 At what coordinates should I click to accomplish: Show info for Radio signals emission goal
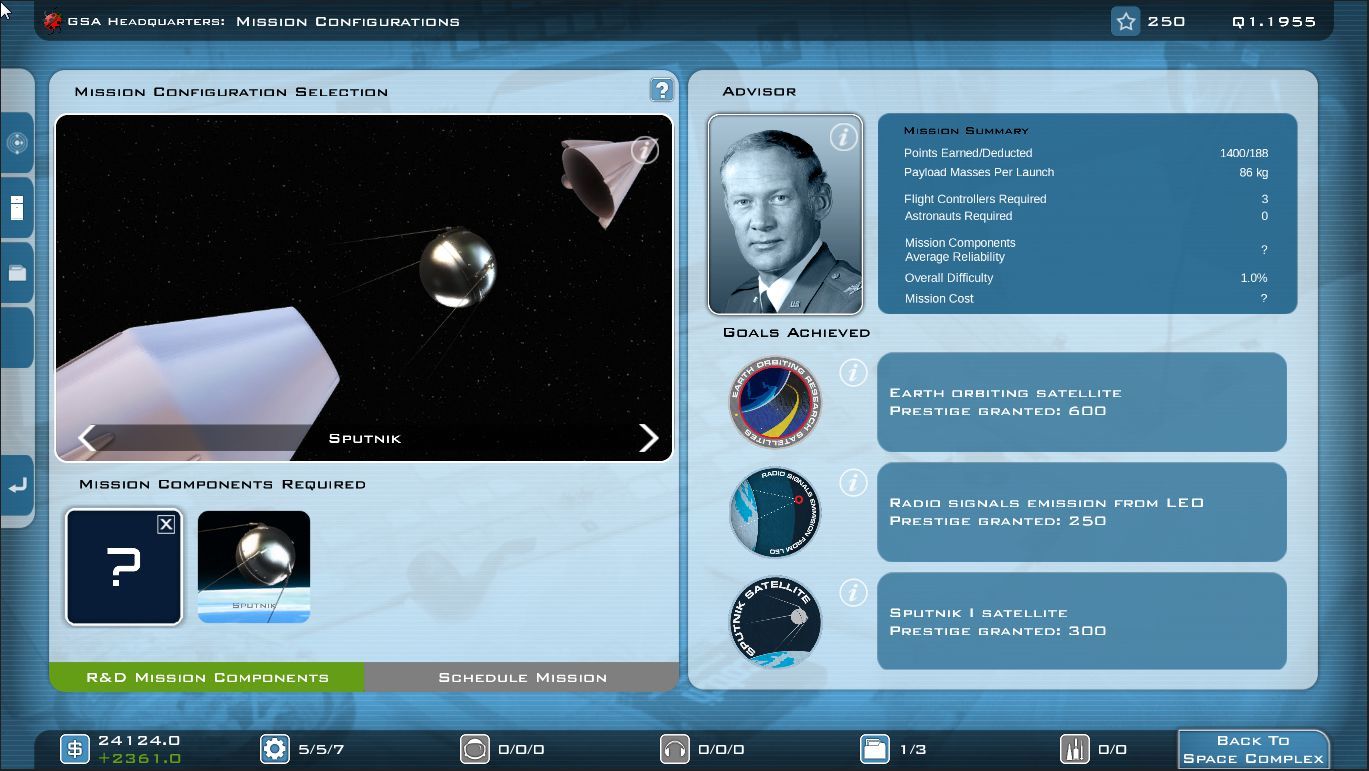pos(853,483)
